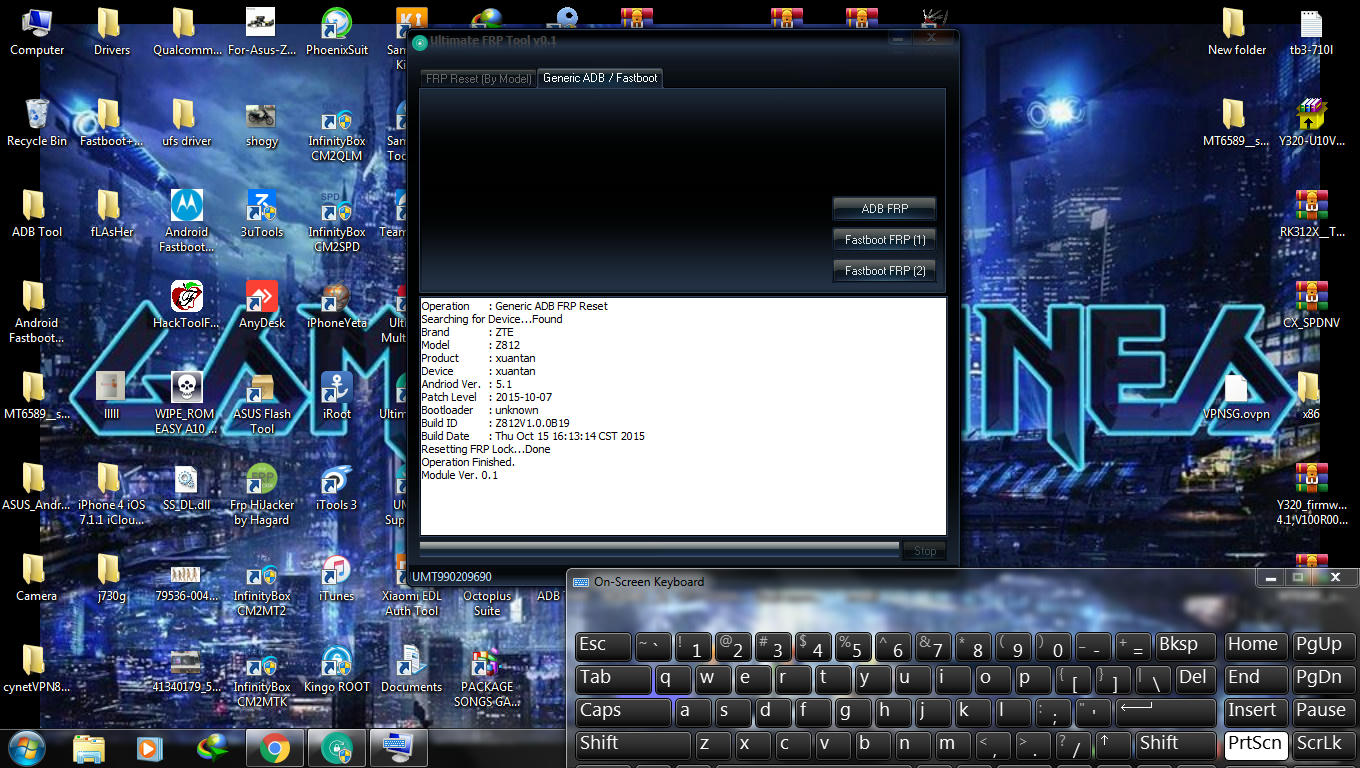Select the ASUS Flash Tool icon
Image resolution: width=1360 pixels, height=768 pixels.
click(262, 402)
